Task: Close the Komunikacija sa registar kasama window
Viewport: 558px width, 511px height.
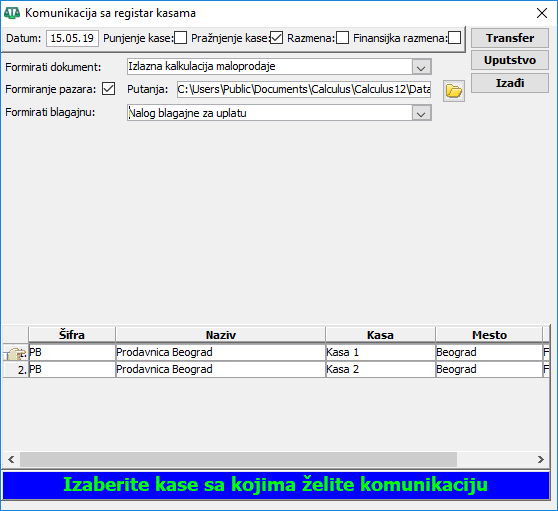Action: (x=542, y=13)
